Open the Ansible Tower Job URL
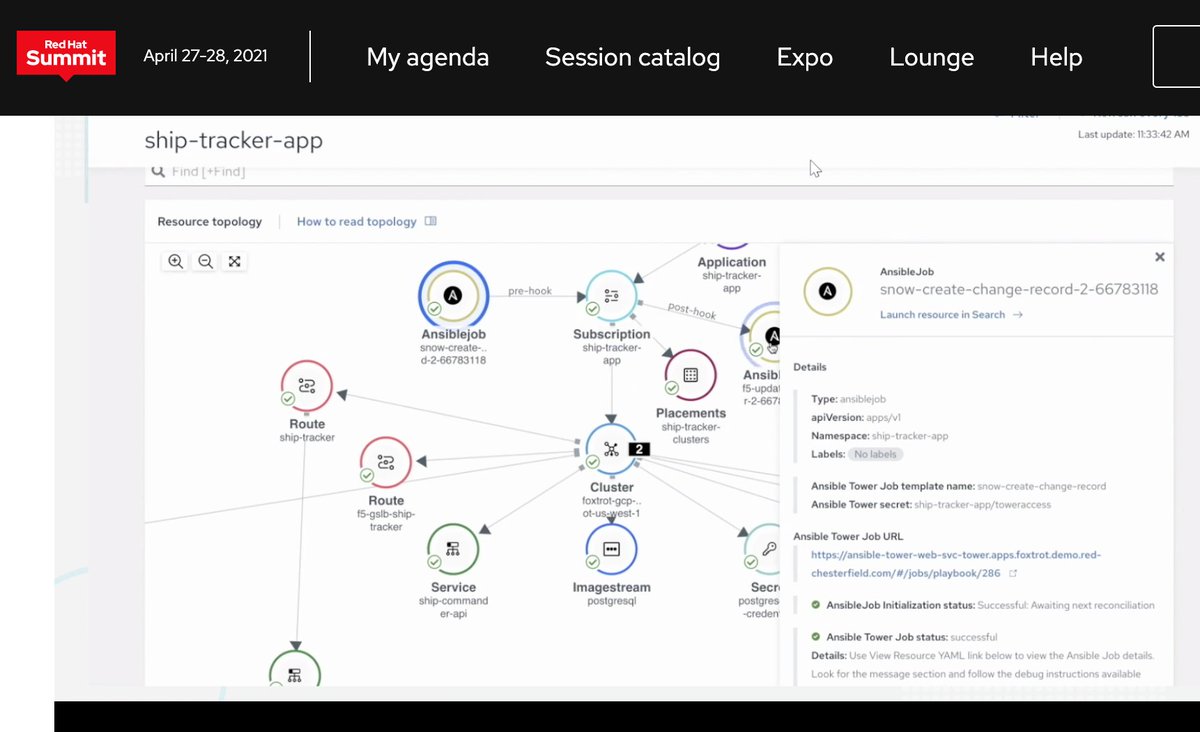Image resolution: width=1200 pixels, height=732 pixels. (x=955, y=564)
